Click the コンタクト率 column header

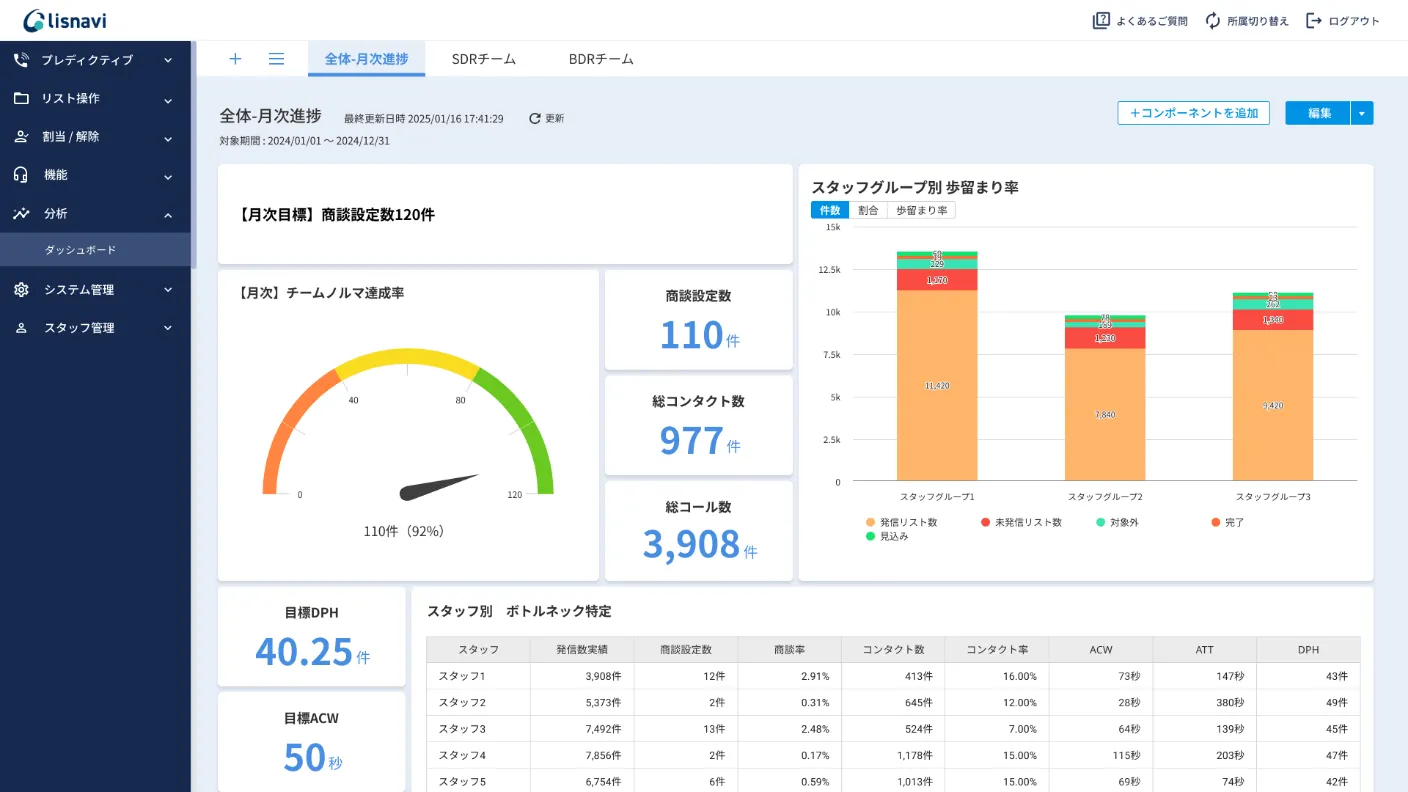point(997,650)
